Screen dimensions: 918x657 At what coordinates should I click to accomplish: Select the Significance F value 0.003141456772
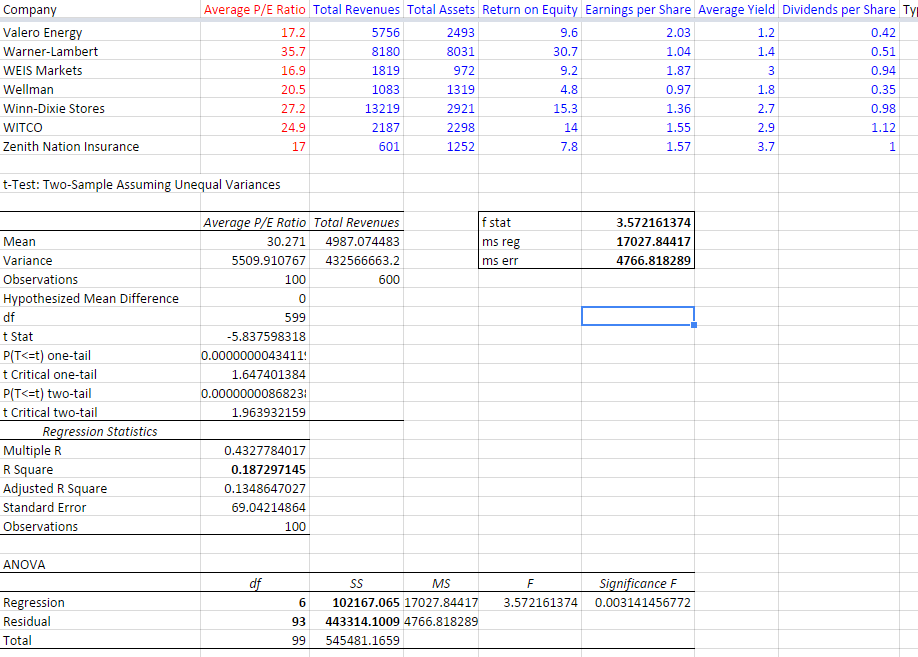tap(643, 603)
